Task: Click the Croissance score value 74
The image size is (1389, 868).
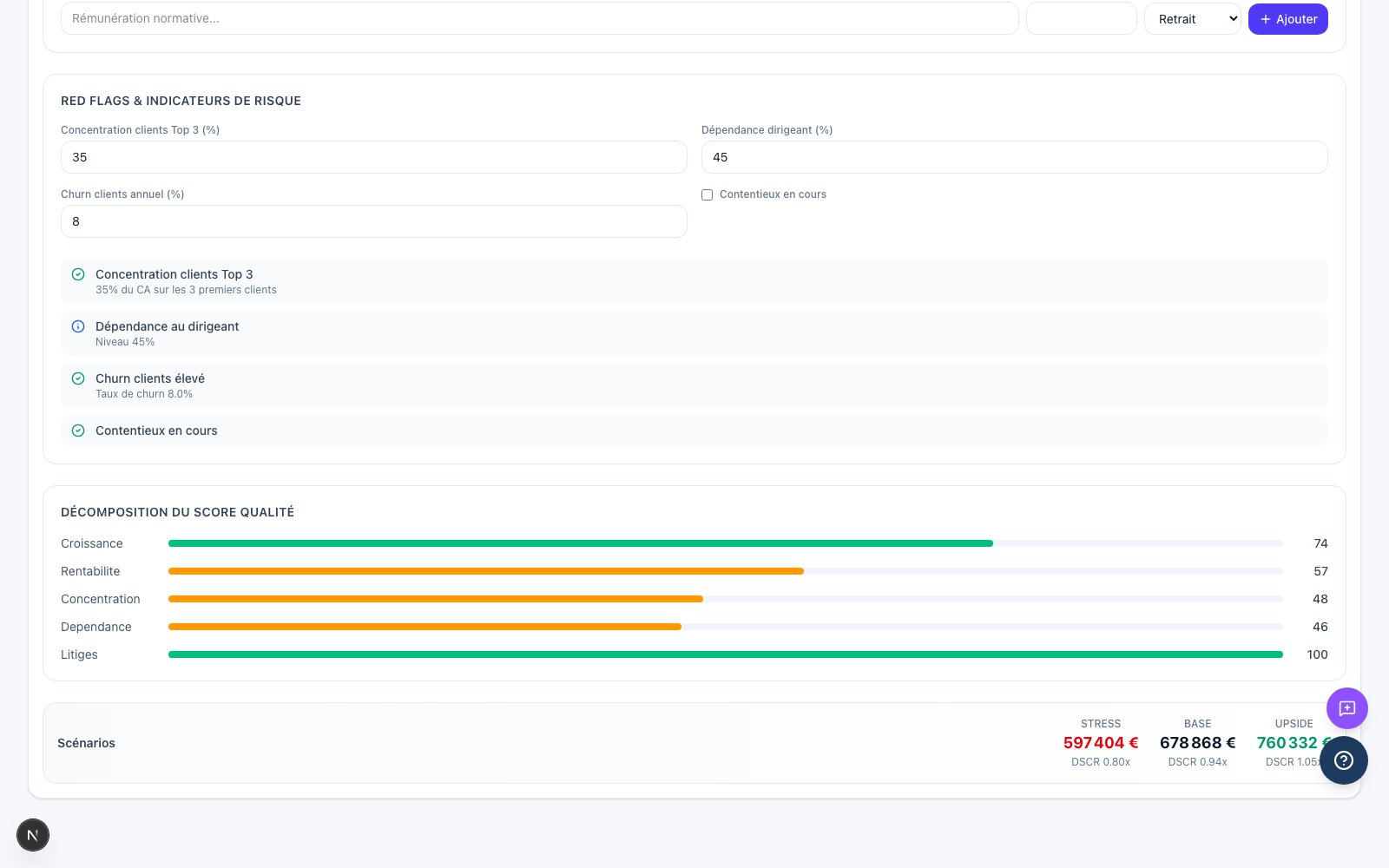Action: pos(1320,543)
